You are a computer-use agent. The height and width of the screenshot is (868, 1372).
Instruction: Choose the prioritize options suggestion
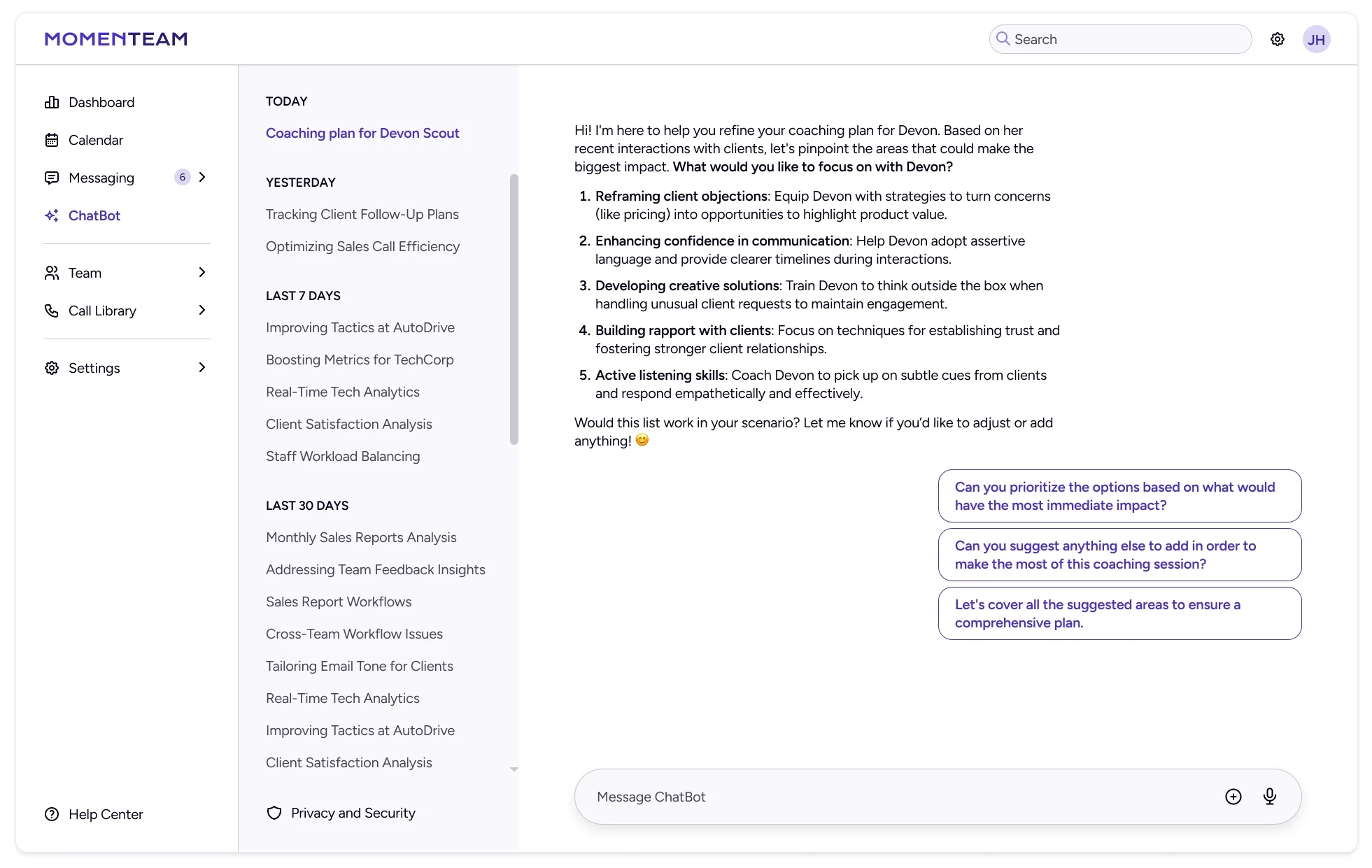1119,496
